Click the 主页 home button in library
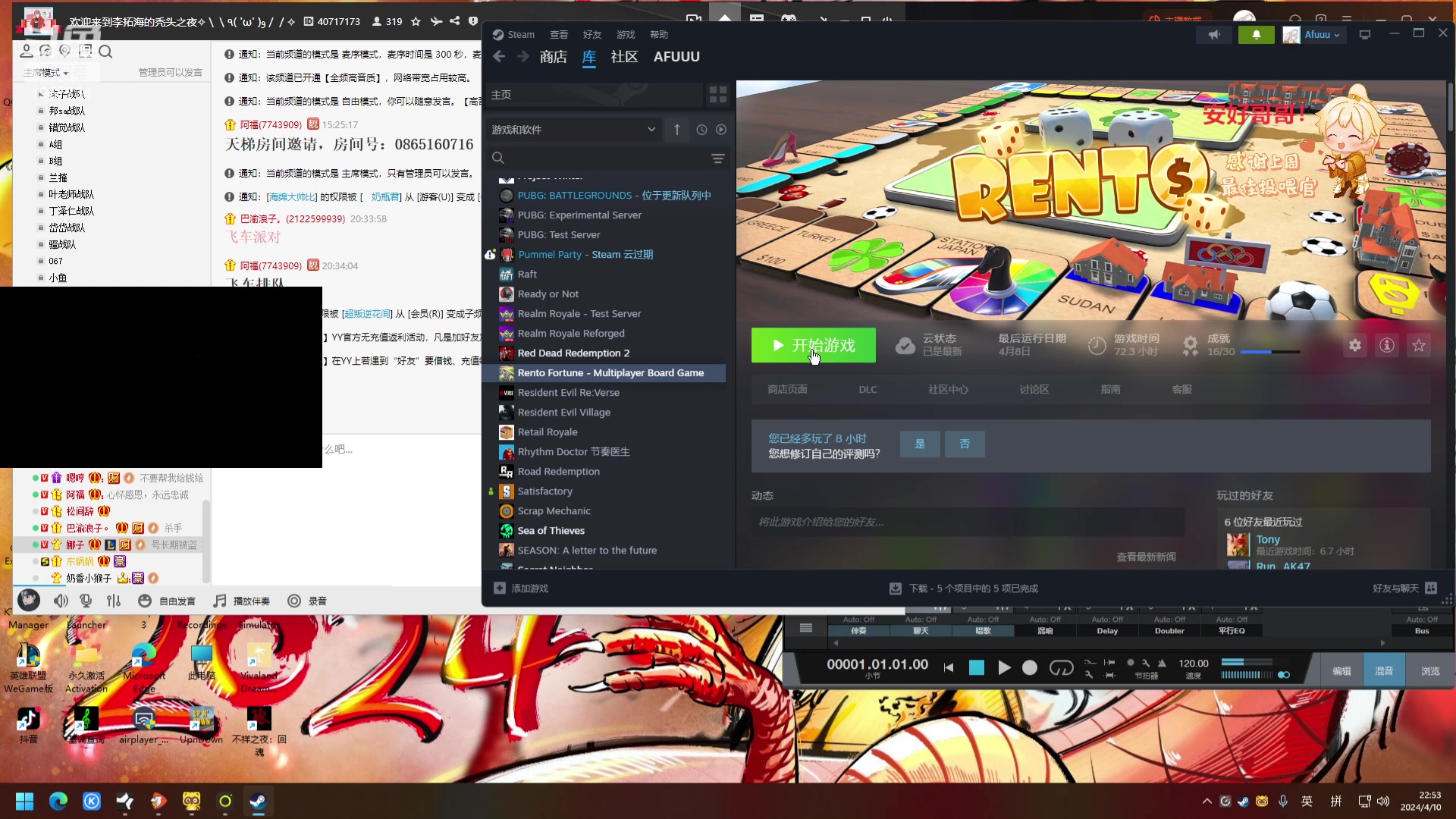The image size is (1456, 819). click(x=594, y=95)
